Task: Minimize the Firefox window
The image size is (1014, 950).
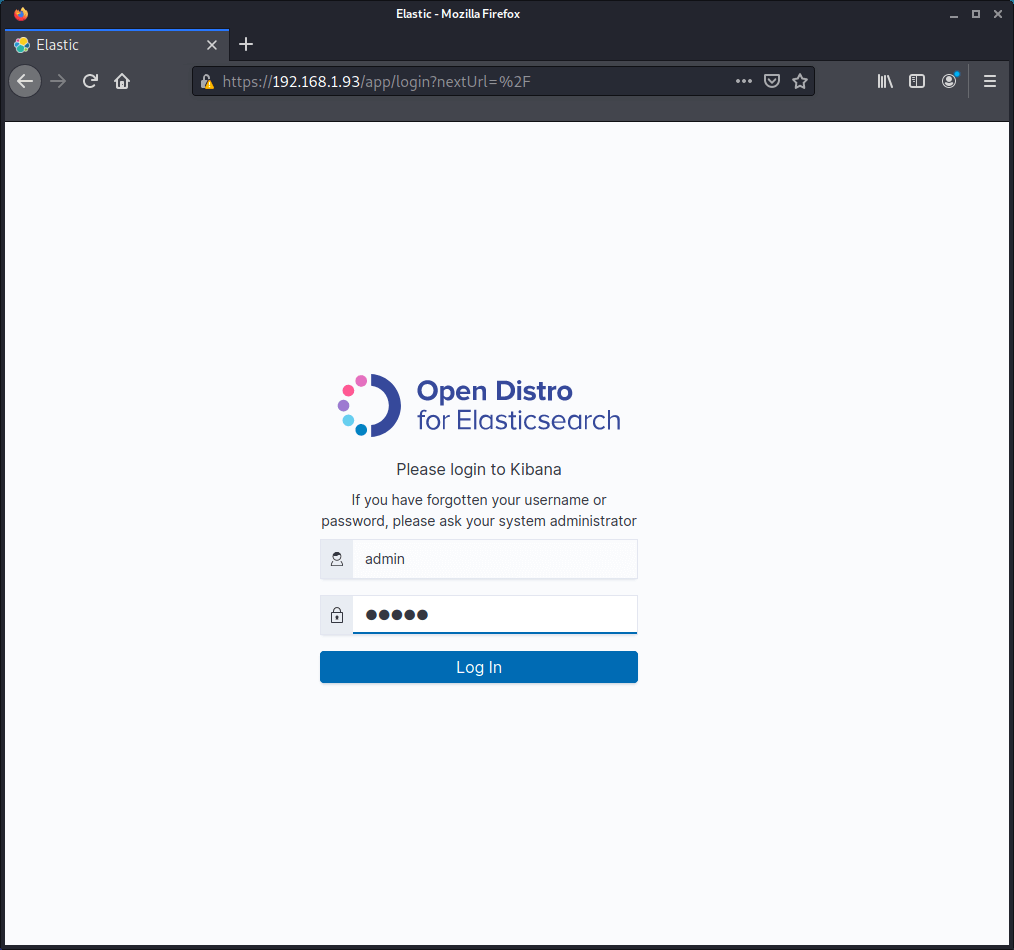Action: click(953, 14)
